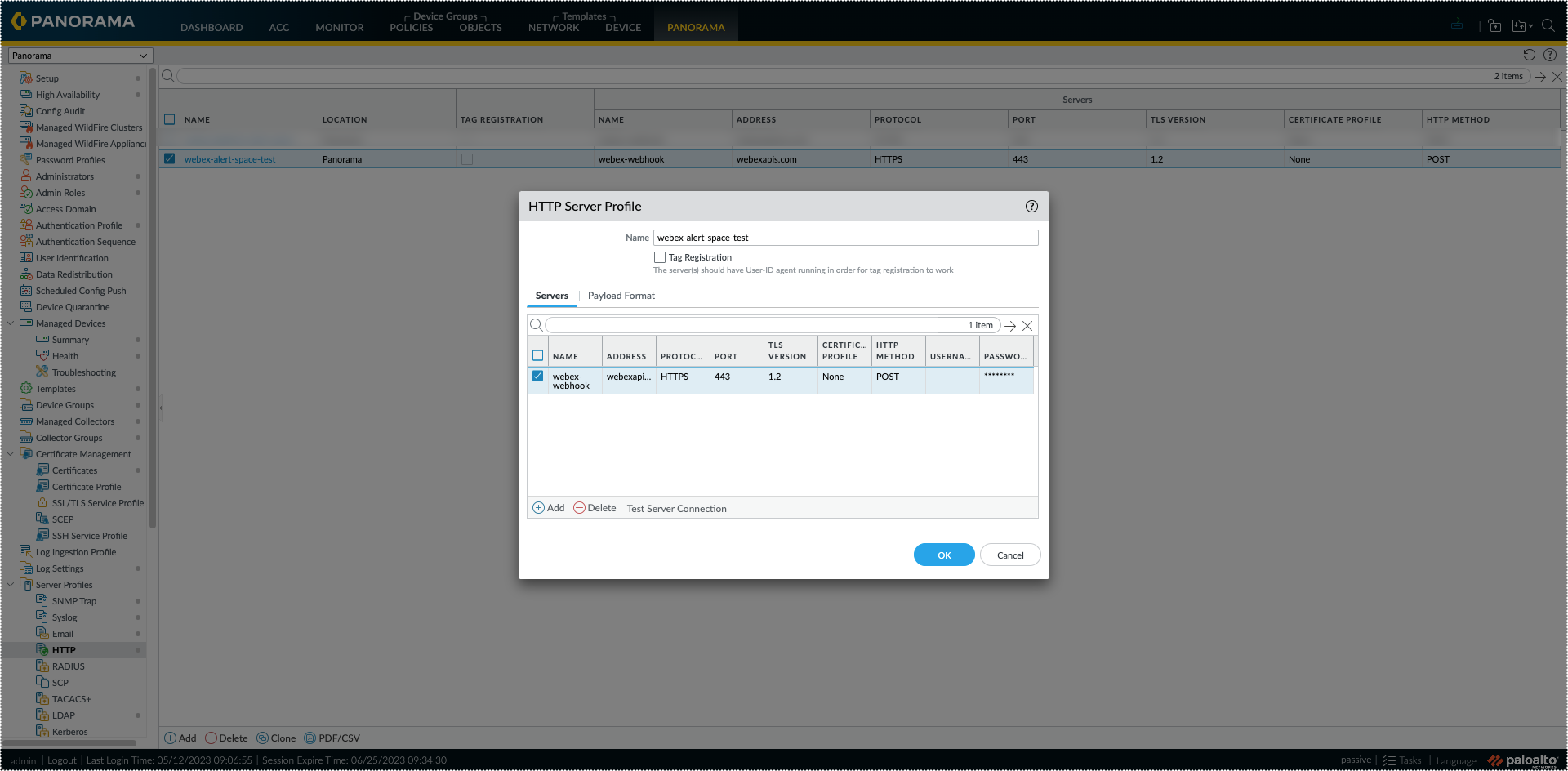The image size is (1568, 771).
Task: Toggle the select-all checkbox in the dialog server table
Action: click(x=537, y=355)
